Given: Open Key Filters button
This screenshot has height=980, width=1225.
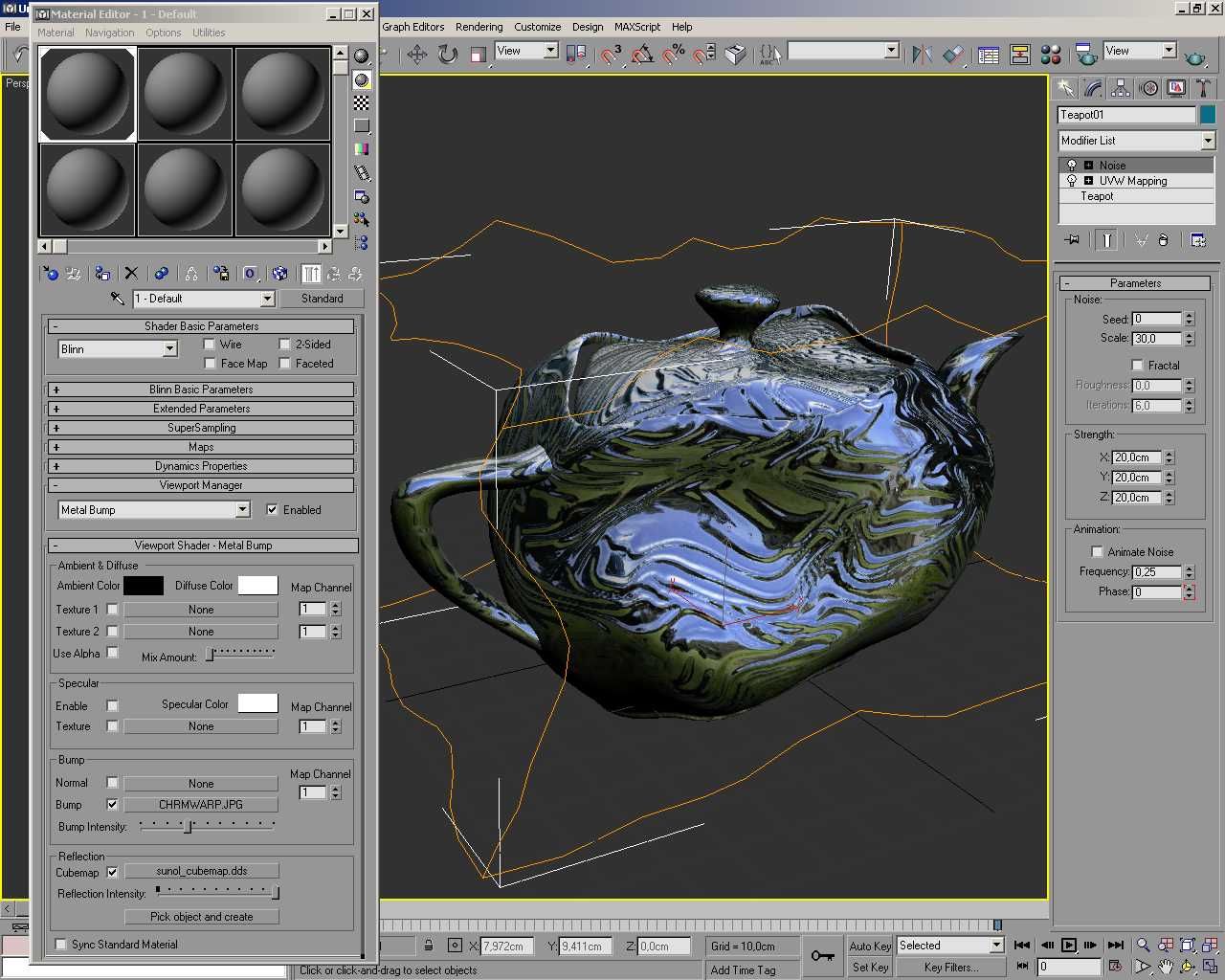Looking at the screenshot, I should [x=951, y=968].
